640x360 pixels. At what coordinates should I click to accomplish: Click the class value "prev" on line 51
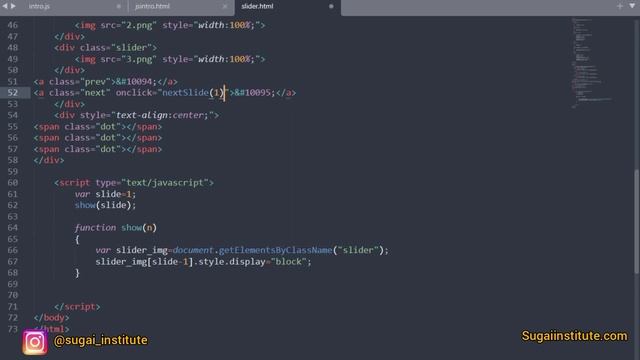coord(95,82)
